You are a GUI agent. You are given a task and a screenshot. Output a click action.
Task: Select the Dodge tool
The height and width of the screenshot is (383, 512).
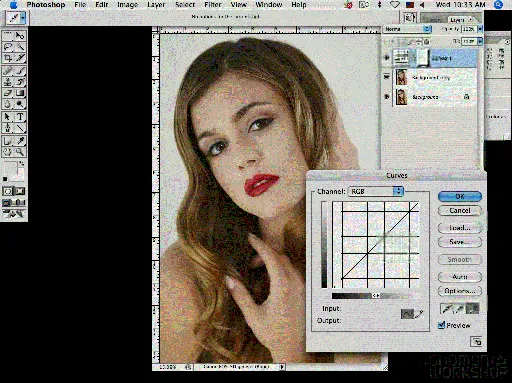20,104
